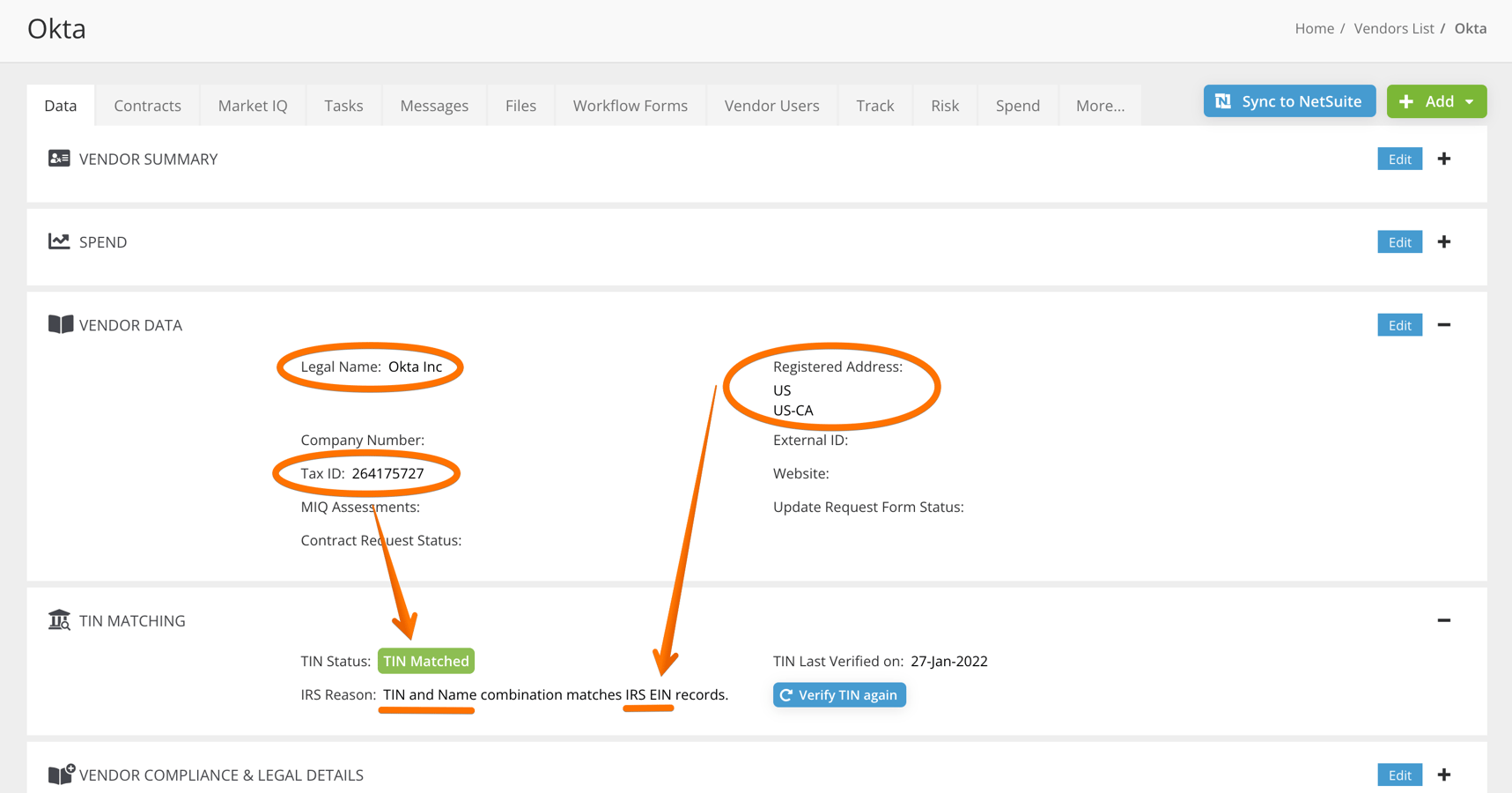1512x793 pixels.
Task: Click the Spend chart icon
Action: point(59,241)
